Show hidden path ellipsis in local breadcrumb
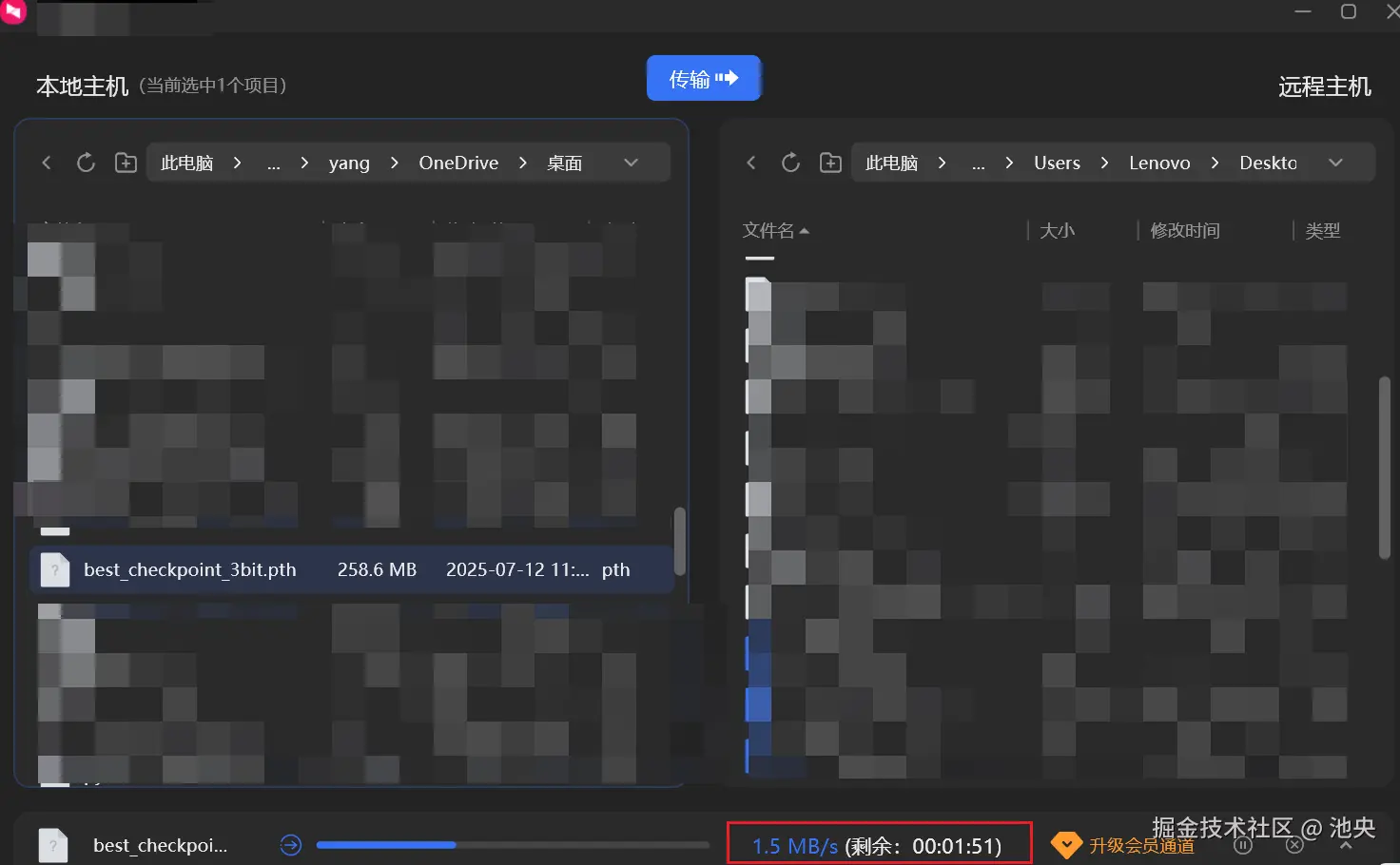1400x865 pixels. [274, 163]
